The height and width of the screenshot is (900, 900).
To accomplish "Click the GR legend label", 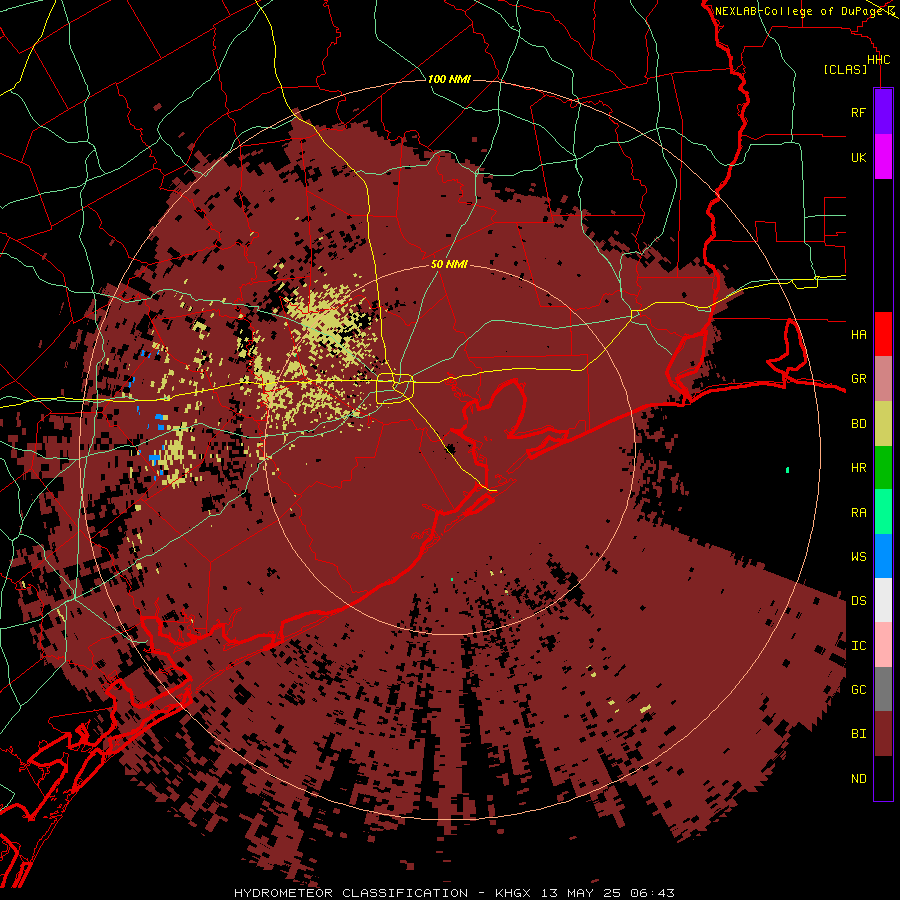I will pyautogui.click(x=859, y=379).
